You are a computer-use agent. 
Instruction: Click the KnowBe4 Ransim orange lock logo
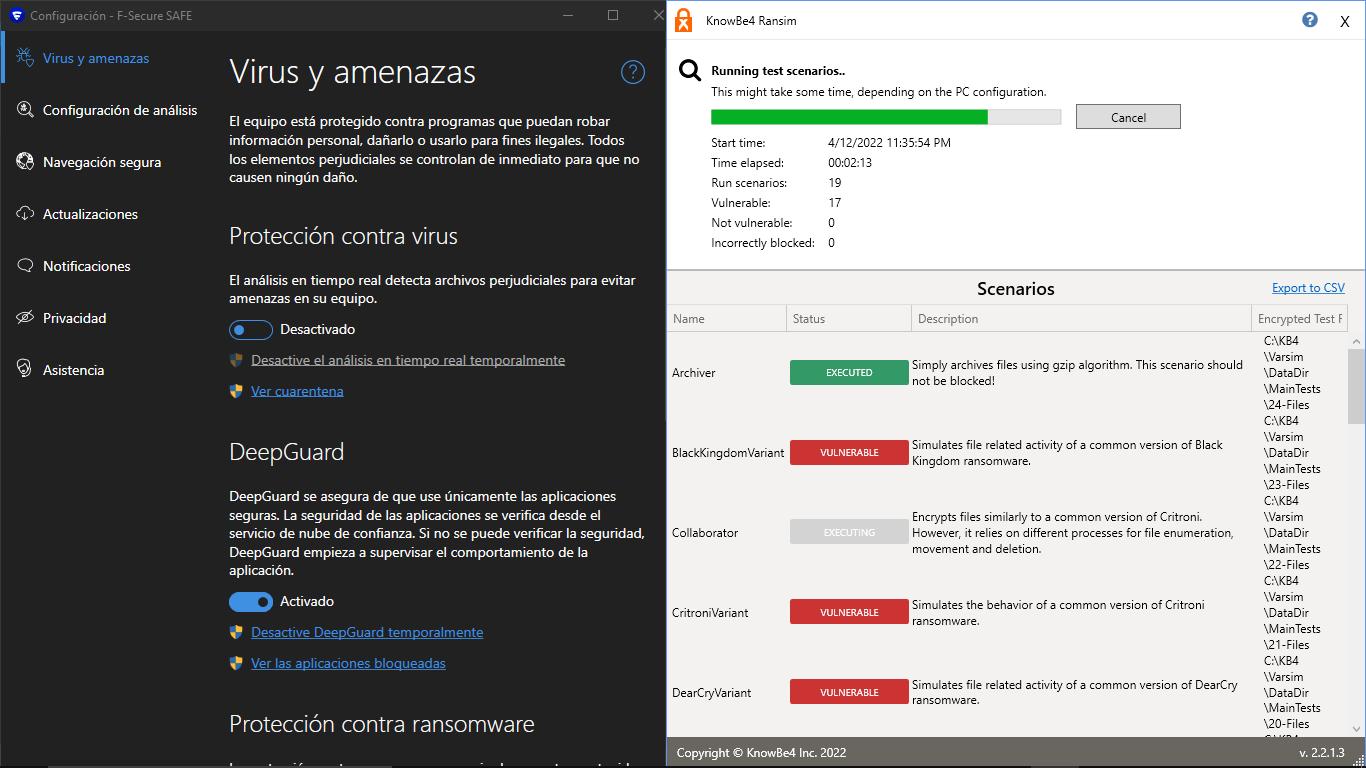pos(683,20)
